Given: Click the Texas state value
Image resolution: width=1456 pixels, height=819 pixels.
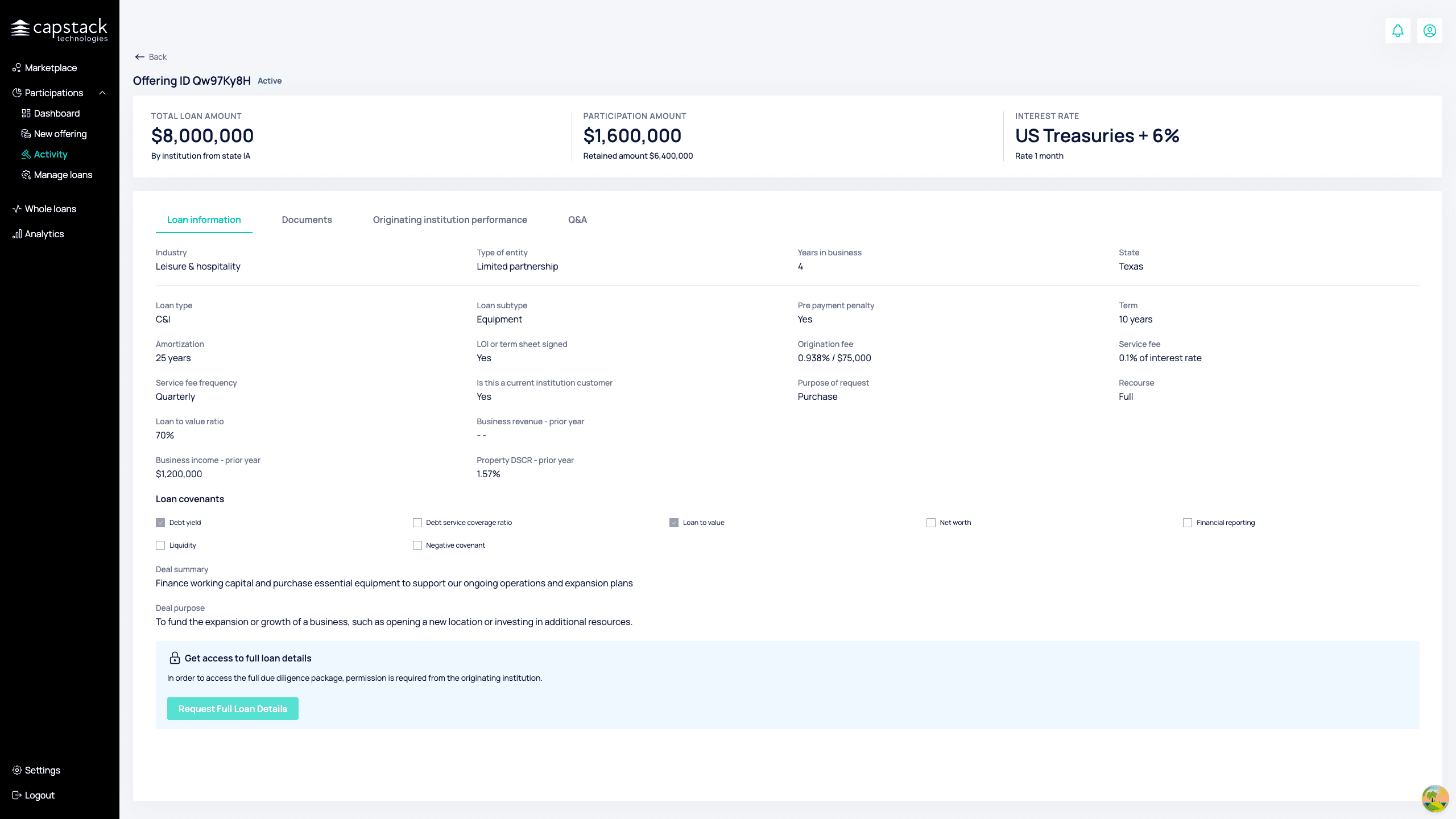Looking at the screenshot, I should (1131, 267).
